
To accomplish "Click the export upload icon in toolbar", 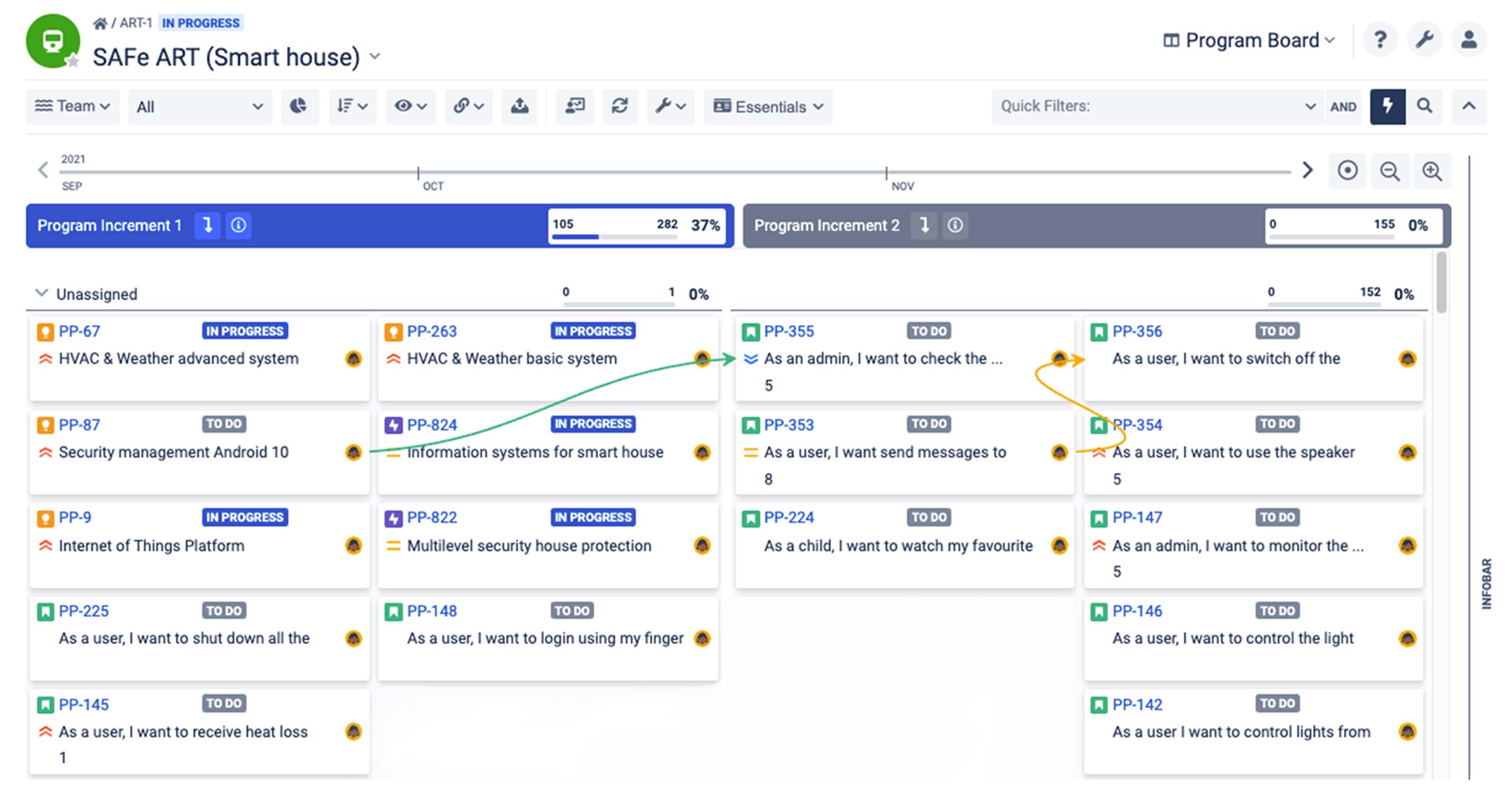I will (x=519, y=106).
